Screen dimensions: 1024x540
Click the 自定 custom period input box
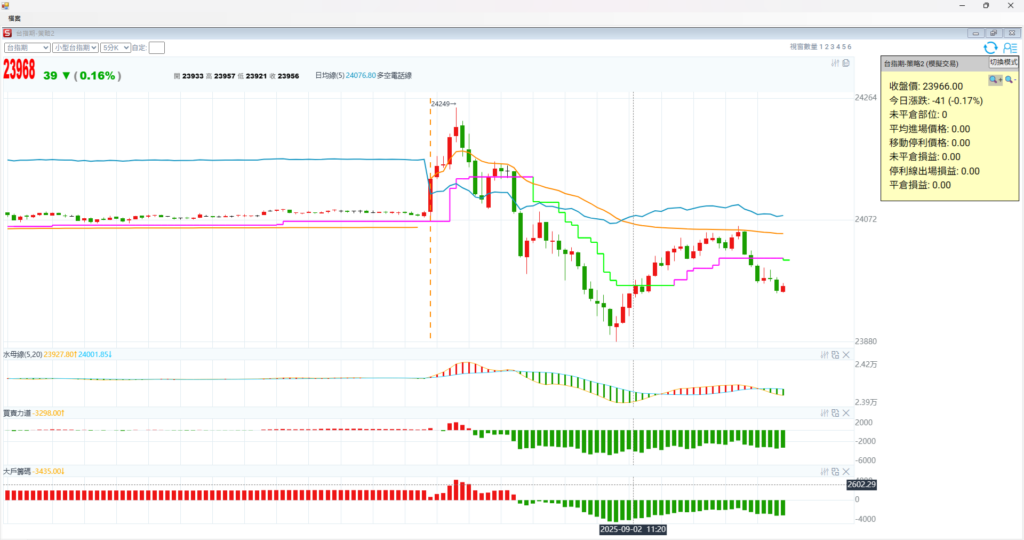[x=157, y=47]
